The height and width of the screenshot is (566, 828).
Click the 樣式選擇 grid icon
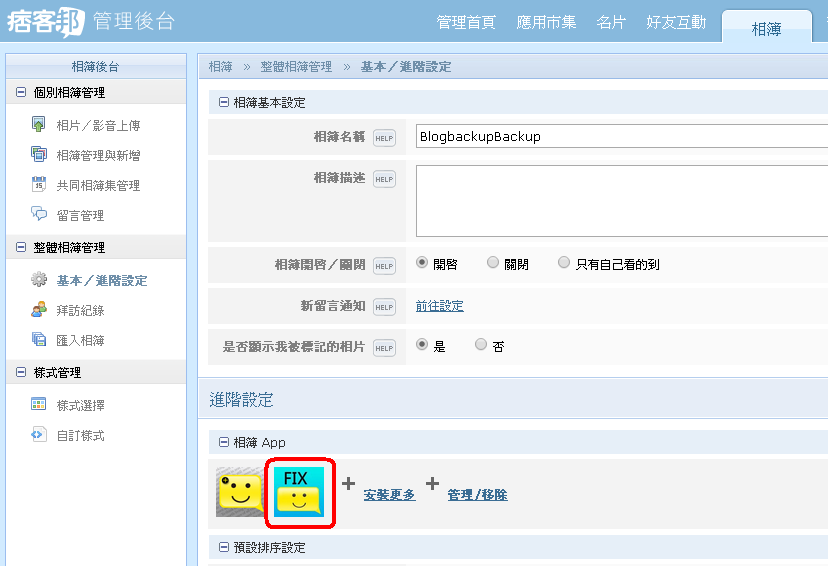[x=39, y=404]
